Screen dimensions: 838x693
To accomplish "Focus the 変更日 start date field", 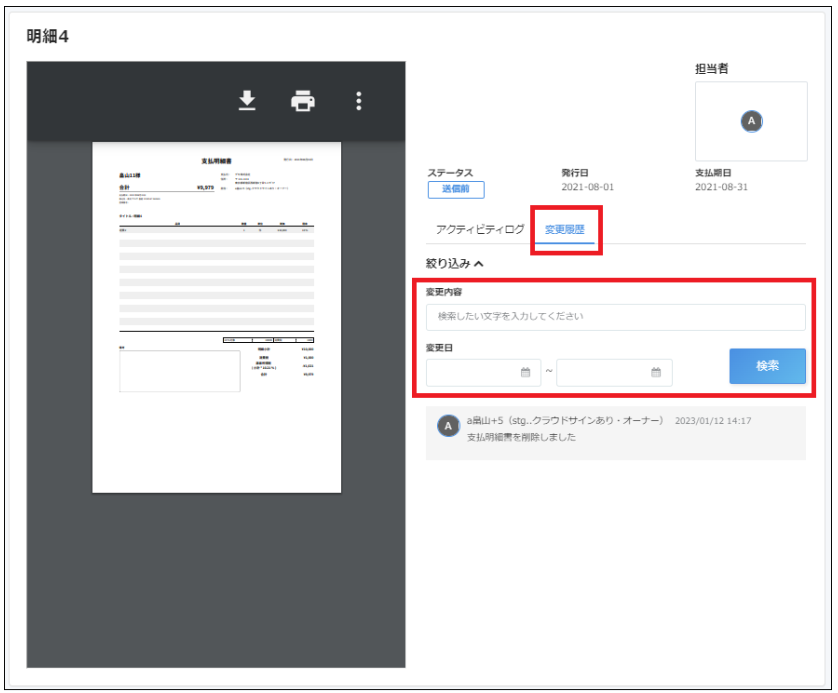I will [483, 372].
